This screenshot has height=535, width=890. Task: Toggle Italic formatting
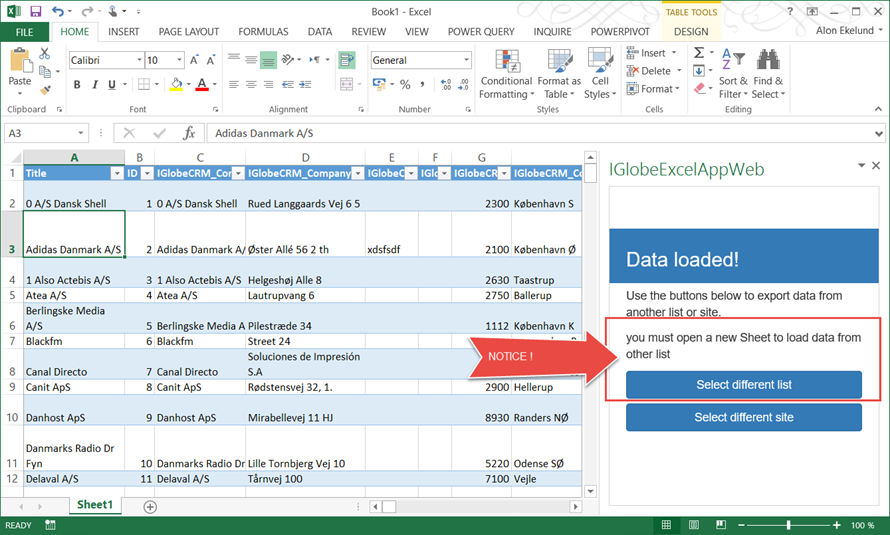tap(95, 85)
